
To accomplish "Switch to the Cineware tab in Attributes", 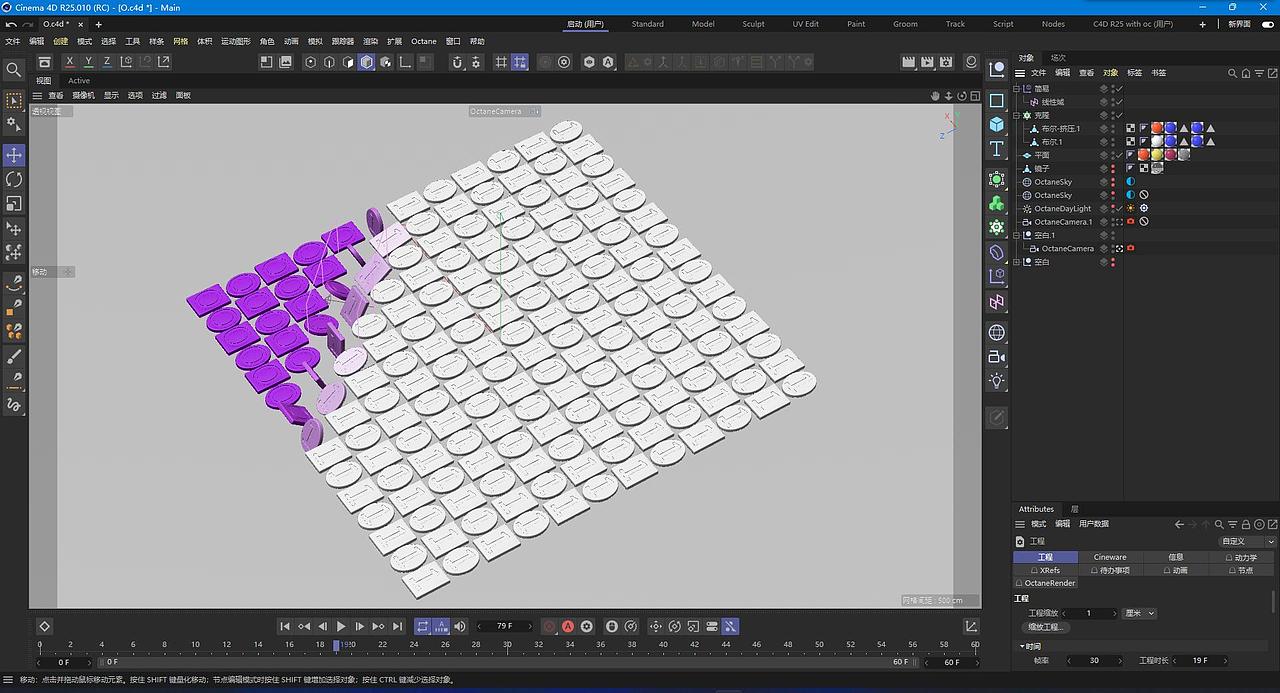I will point(1110,556).
